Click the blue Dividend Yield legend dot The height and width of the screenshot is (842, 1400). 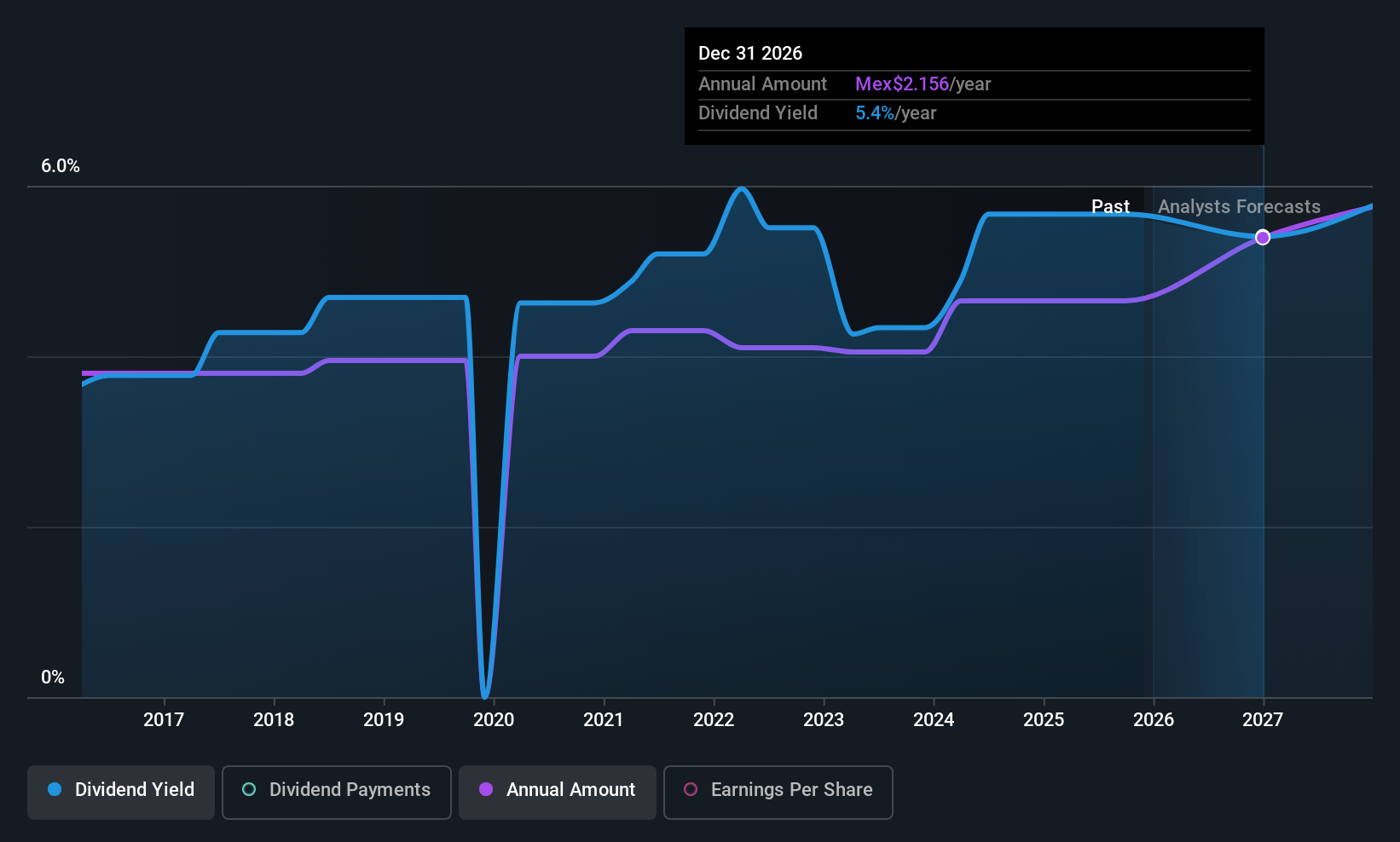tap(54, 790)
